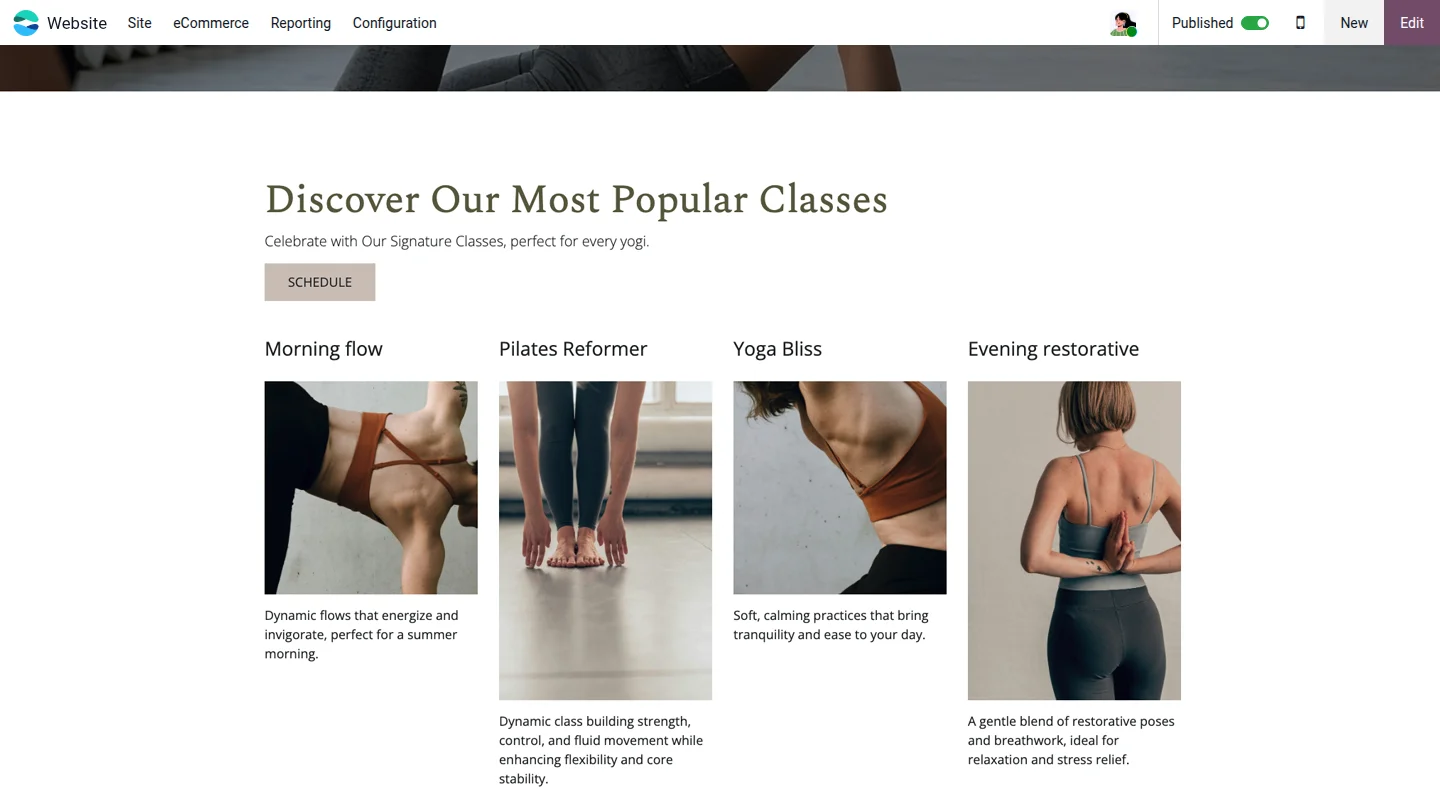Viewport: 1440px width, 810px height.
Task: Expand the Configuration dropdown menu
Action: pyautogui.click(x=395, y=23)
